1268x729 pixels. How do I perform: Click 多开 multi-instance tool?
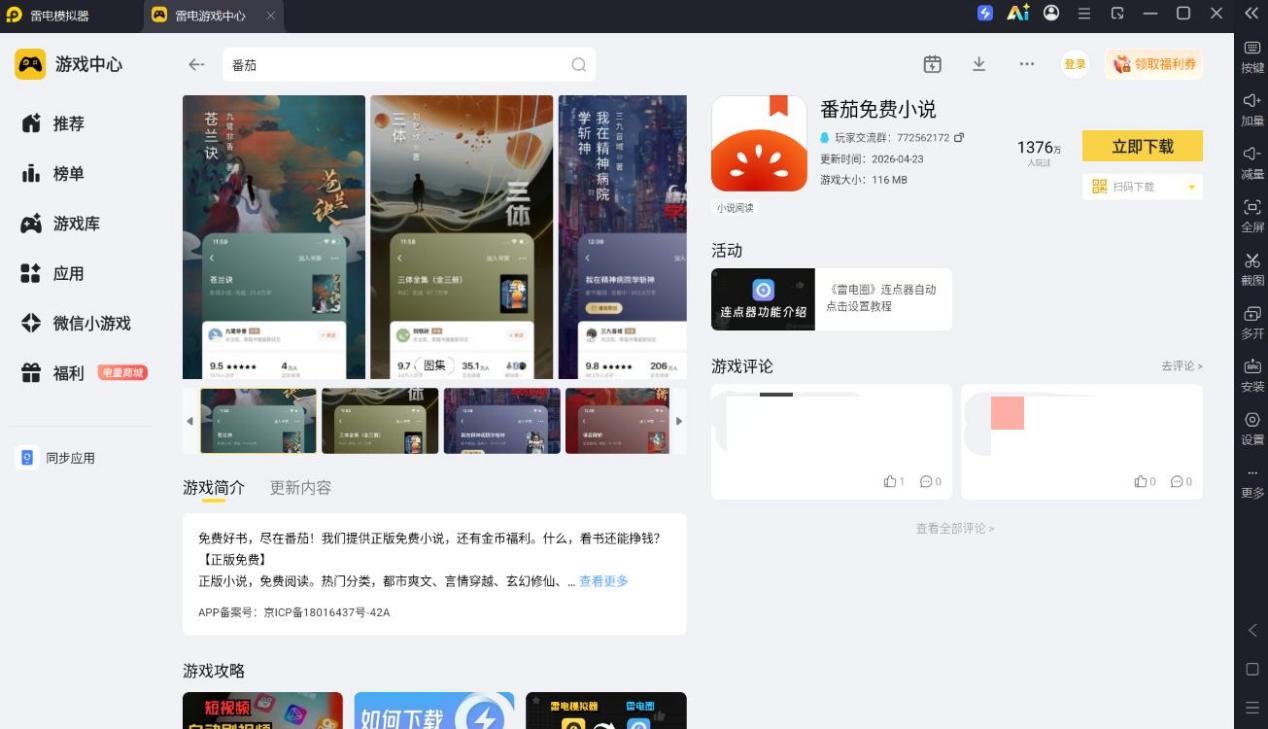pos(1252,323)
